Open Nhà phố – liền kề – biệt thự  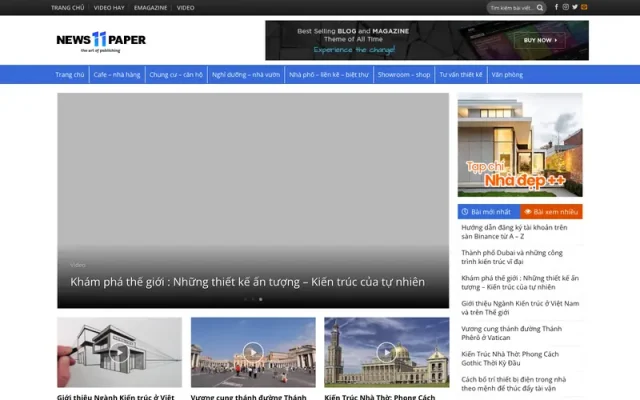pyautogui.click(x=329, y=75)
